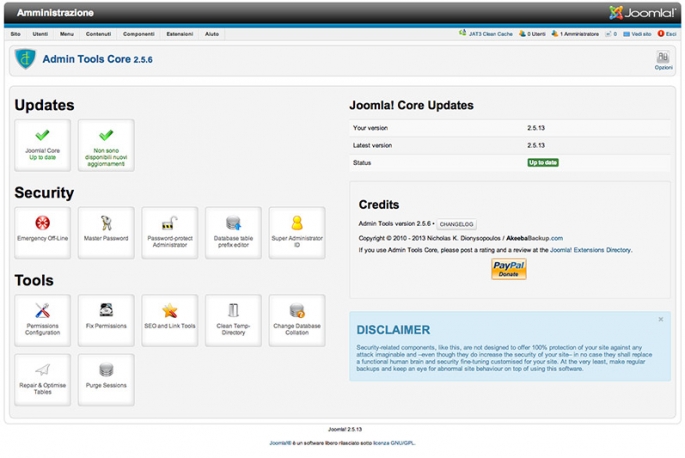685x458 pixels.
Task: Open Permissions Configuration tool
Action: coord(43,319)
